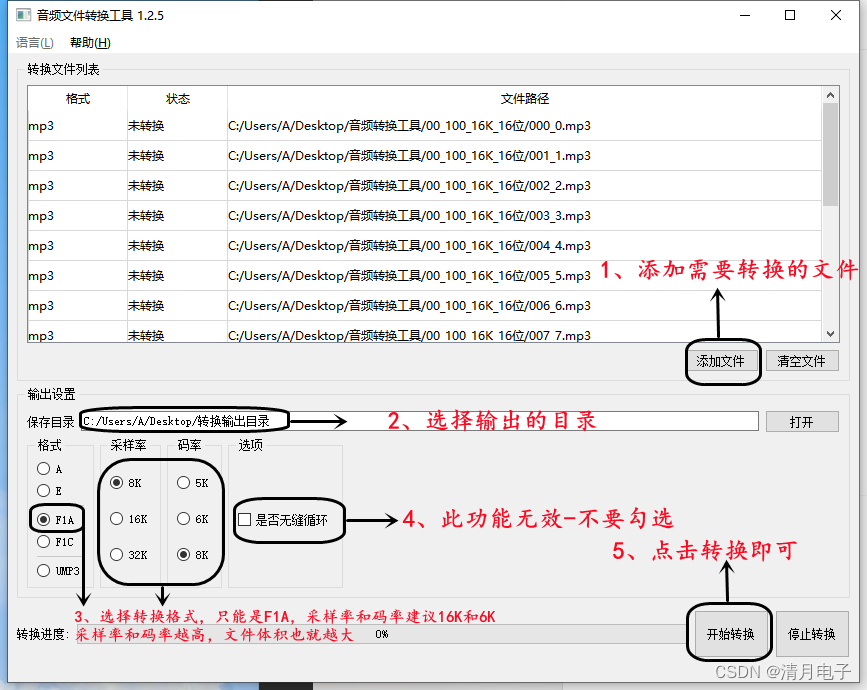Click the 文件路径 column header
This screenshot has height=690, width=867.
(524, 99)
